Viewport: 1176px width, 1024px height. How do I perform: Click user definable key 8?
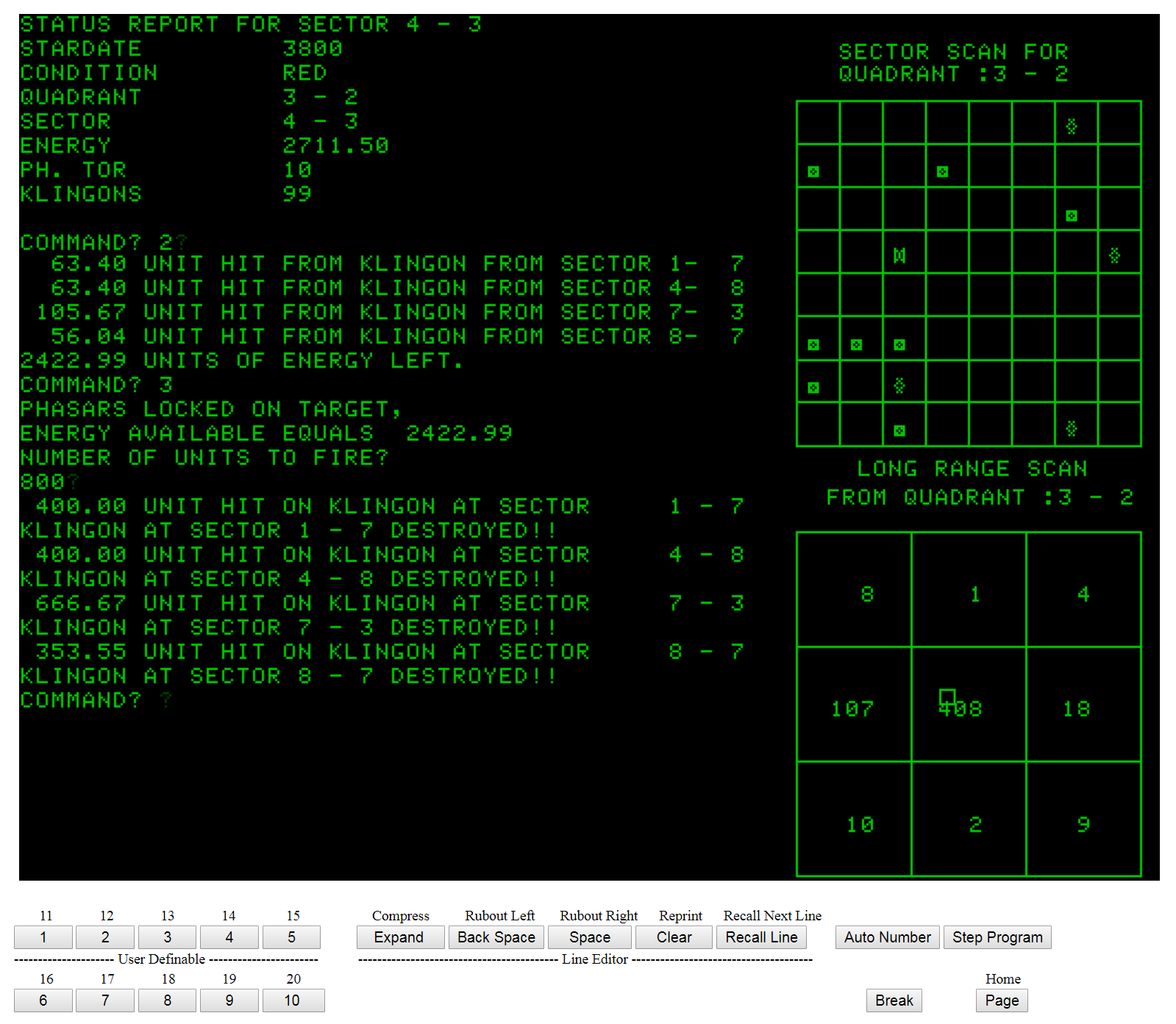(168, 1000)
